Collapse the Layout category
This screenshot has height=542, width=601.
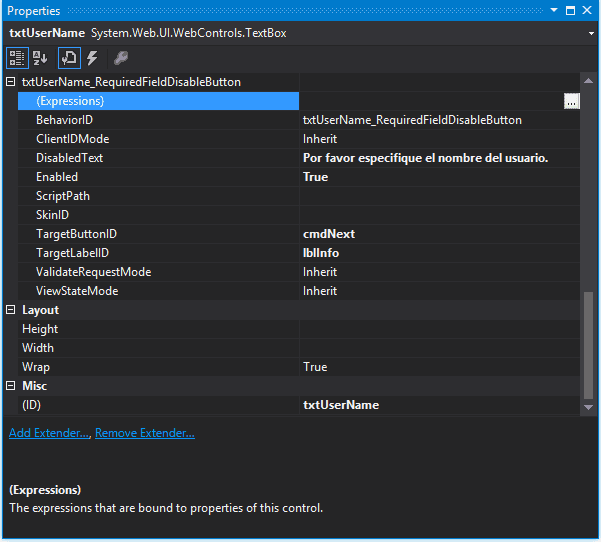(x=11, y=310)
